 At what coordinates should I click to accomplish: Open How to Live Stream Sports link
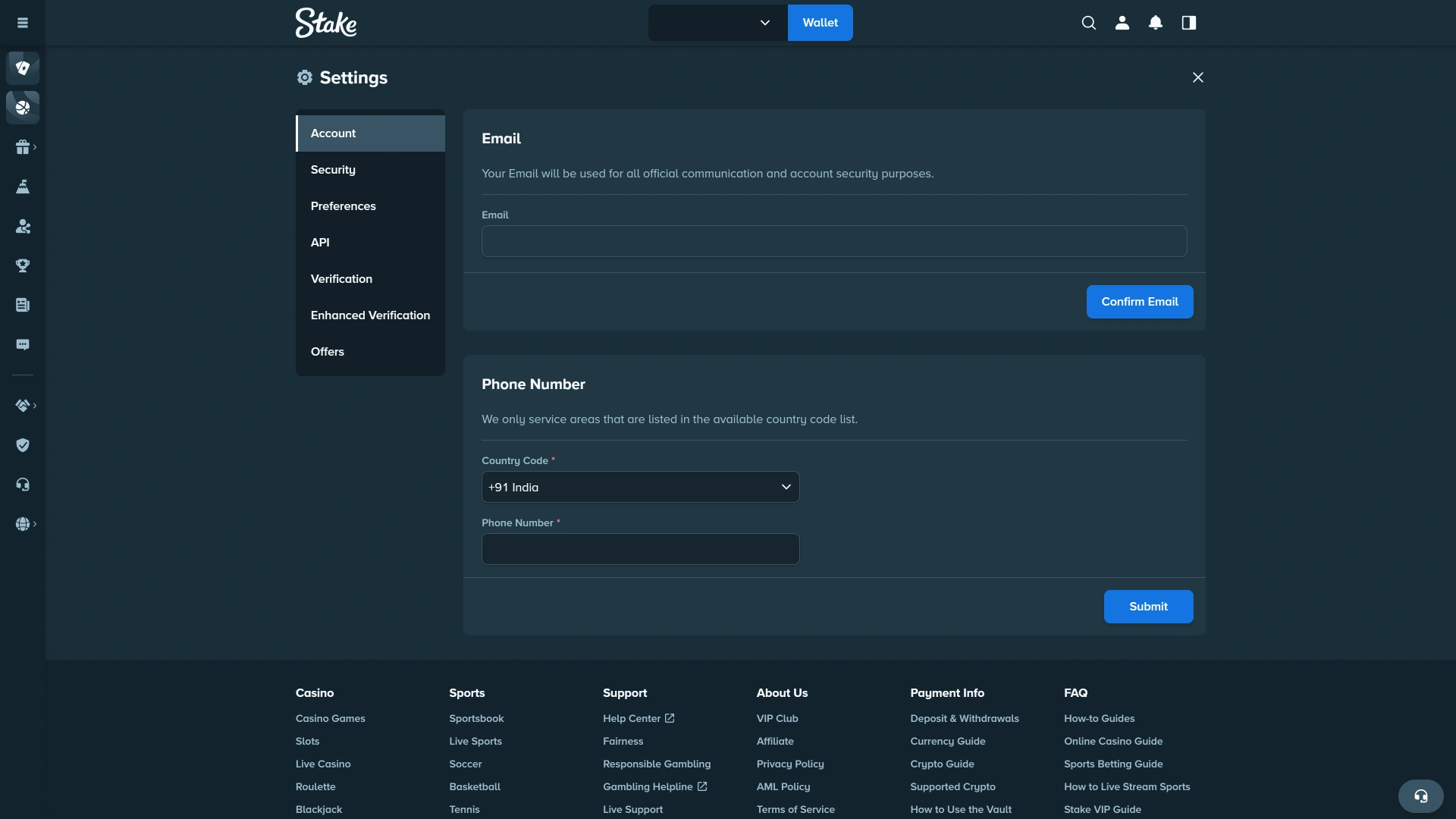coord(1127,786)
